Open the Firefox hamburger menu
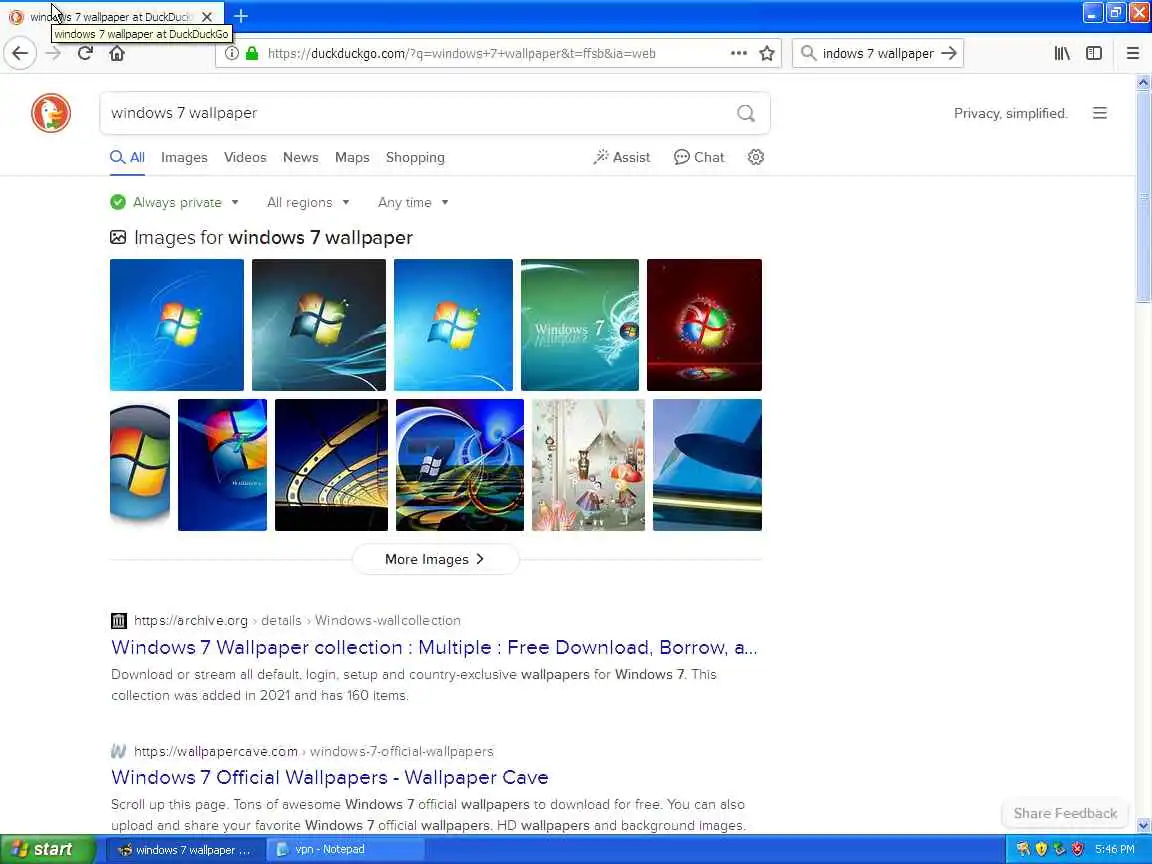 pos(1132,53)
